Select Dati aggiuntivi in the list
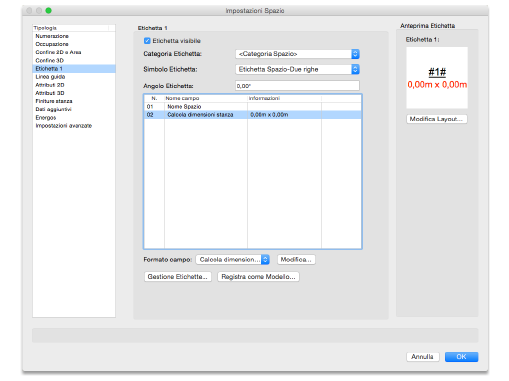Image resolution: width=509 pixels, height=381 pixels. [74, 109]
